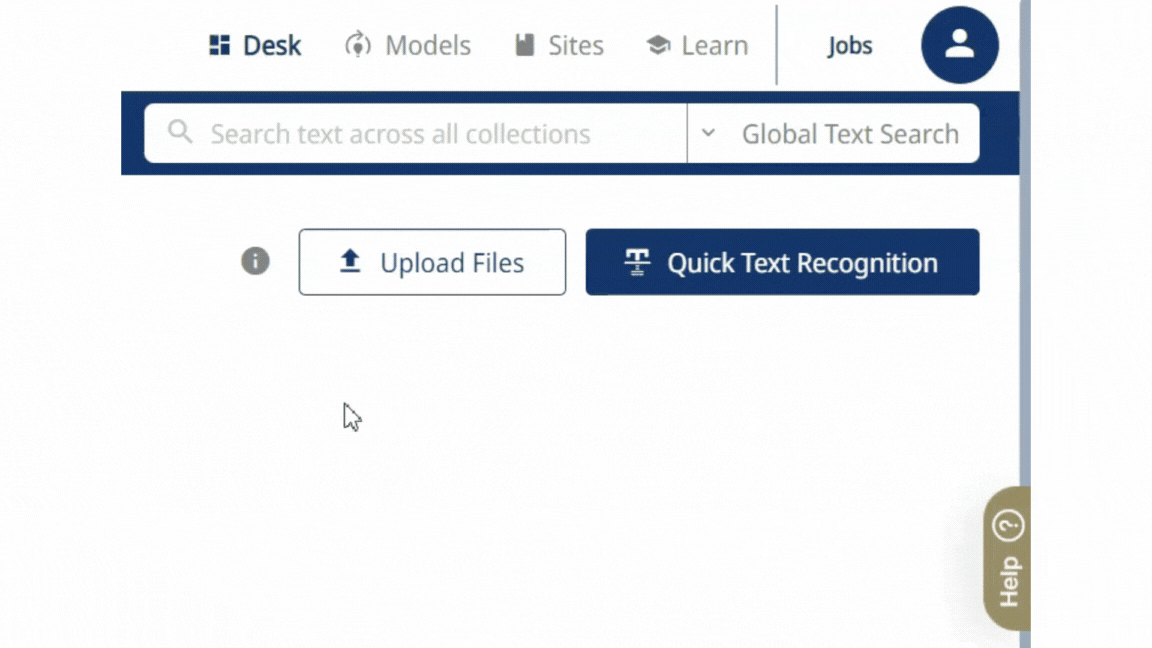
Task: Focus the search text across collections field
Action: [420, 133]
